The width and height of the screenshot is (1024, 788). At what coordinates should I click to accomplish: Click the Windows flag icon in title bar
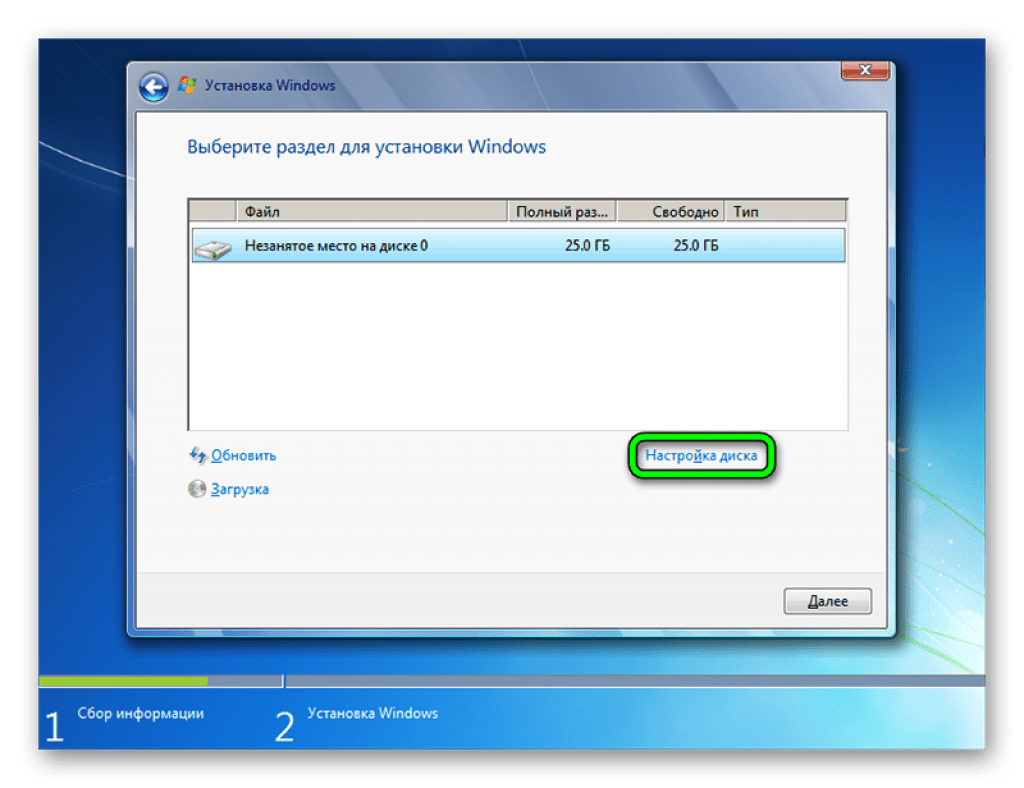coord(187,85)
